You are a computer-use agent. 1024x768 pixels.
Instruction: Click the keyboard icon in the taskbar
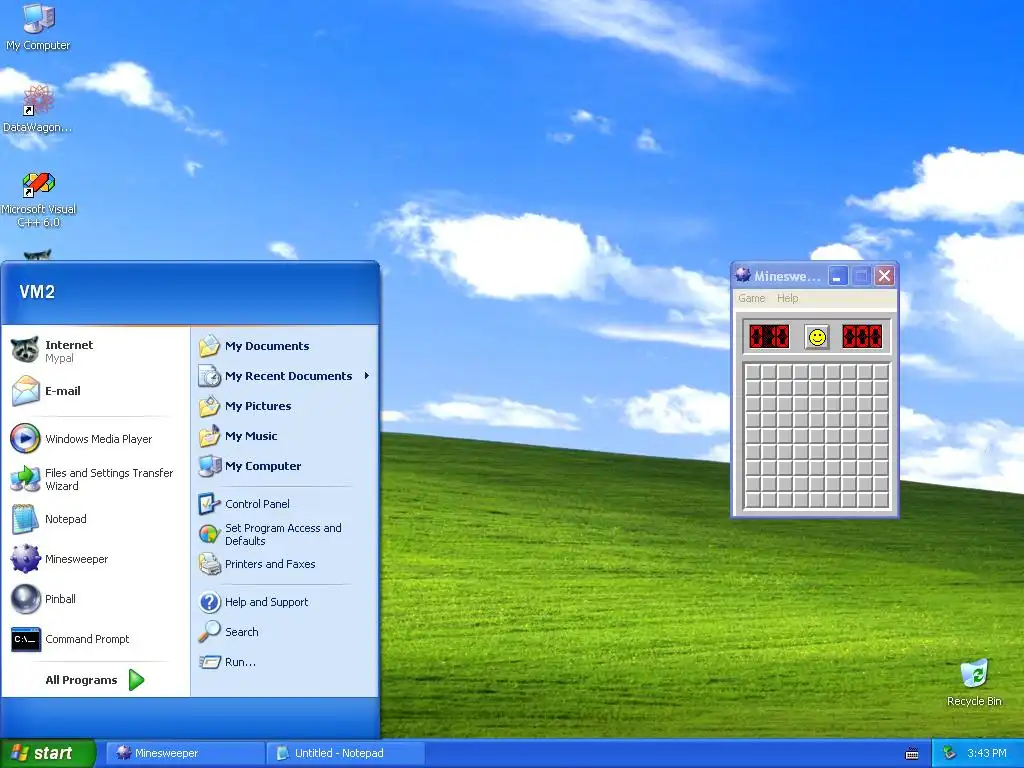point(912,754)
